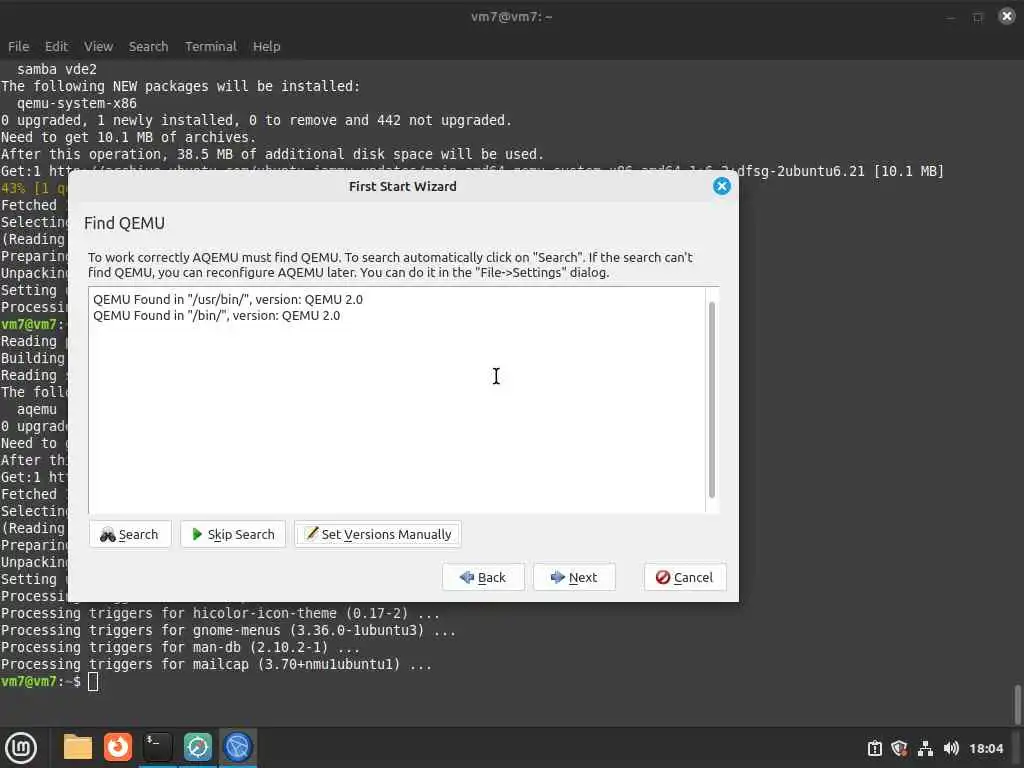Click the 'Find QEMU' heading
Viewport: 1024px width, 768px height.
pyautogui.click(x=124, y=223)
